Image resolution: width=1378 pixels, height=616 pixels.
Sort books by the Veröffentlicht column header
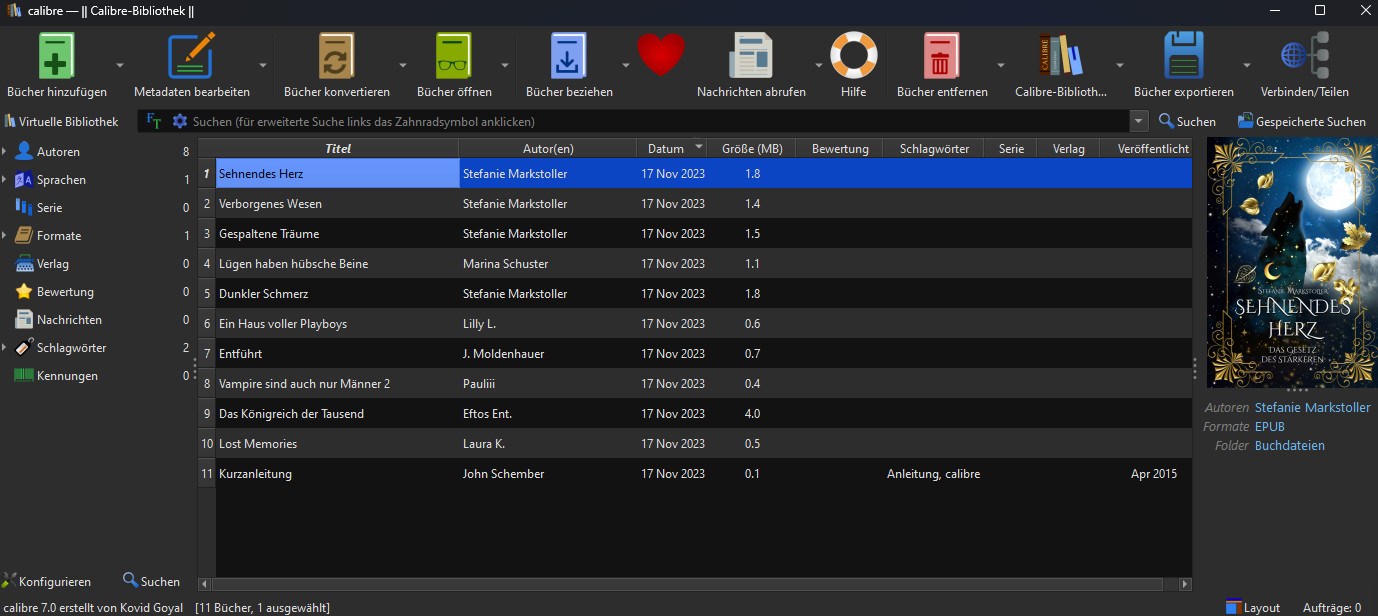[1146, 149]
